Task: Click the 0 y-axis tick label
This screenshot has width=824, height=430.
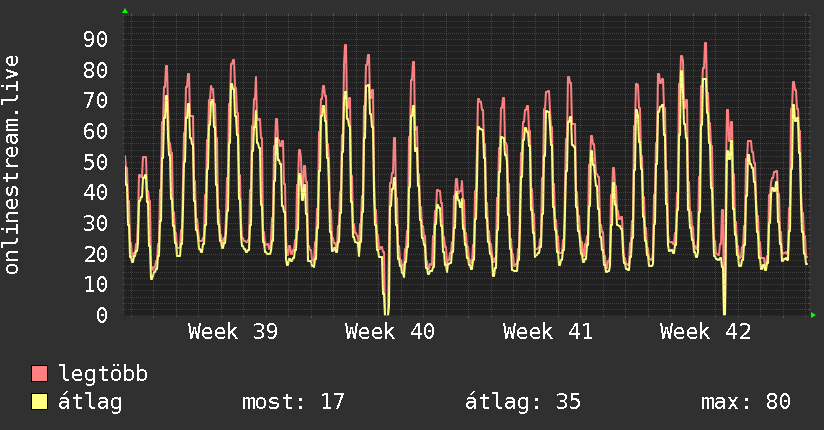Action: [x=102, y=315]
